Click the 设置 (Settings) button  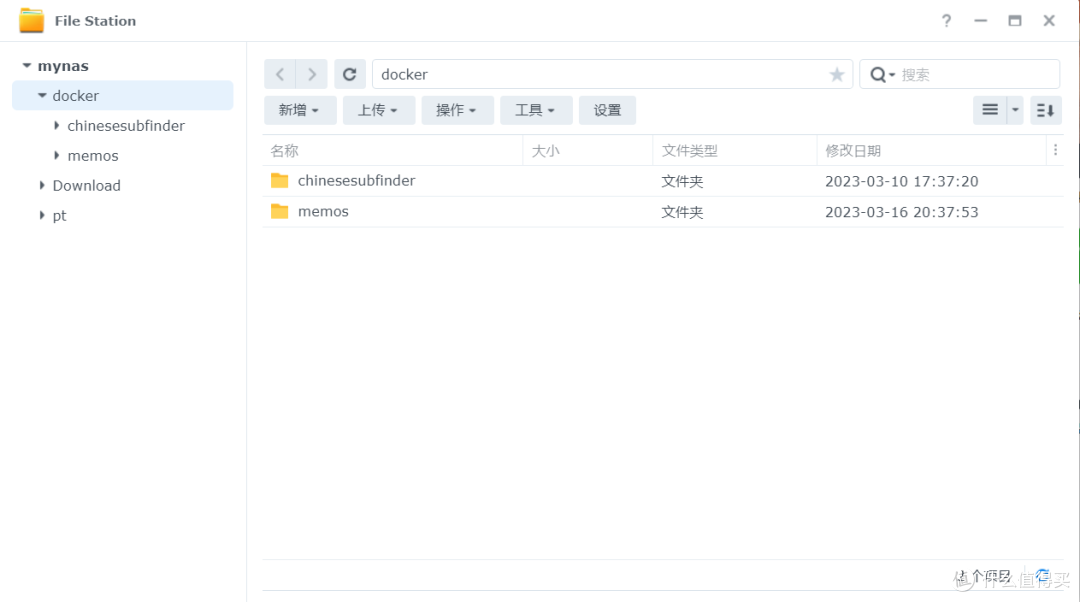607,110
